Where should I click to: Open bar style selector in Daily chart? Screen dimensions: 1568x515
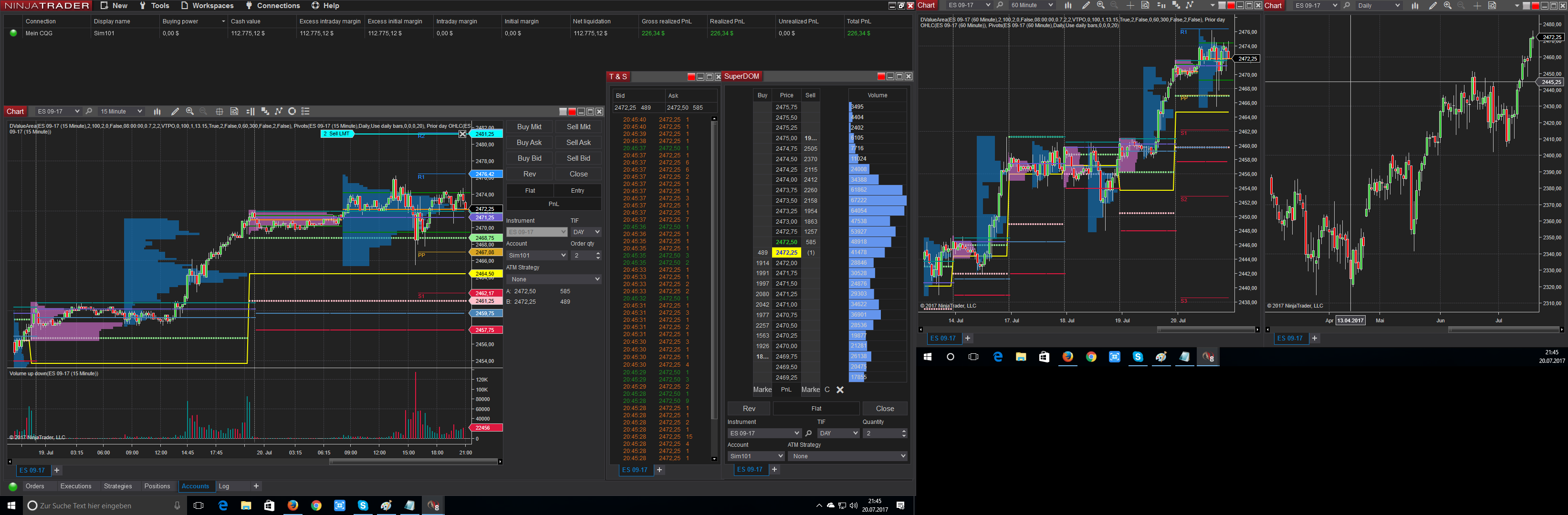pos(1415,5)
